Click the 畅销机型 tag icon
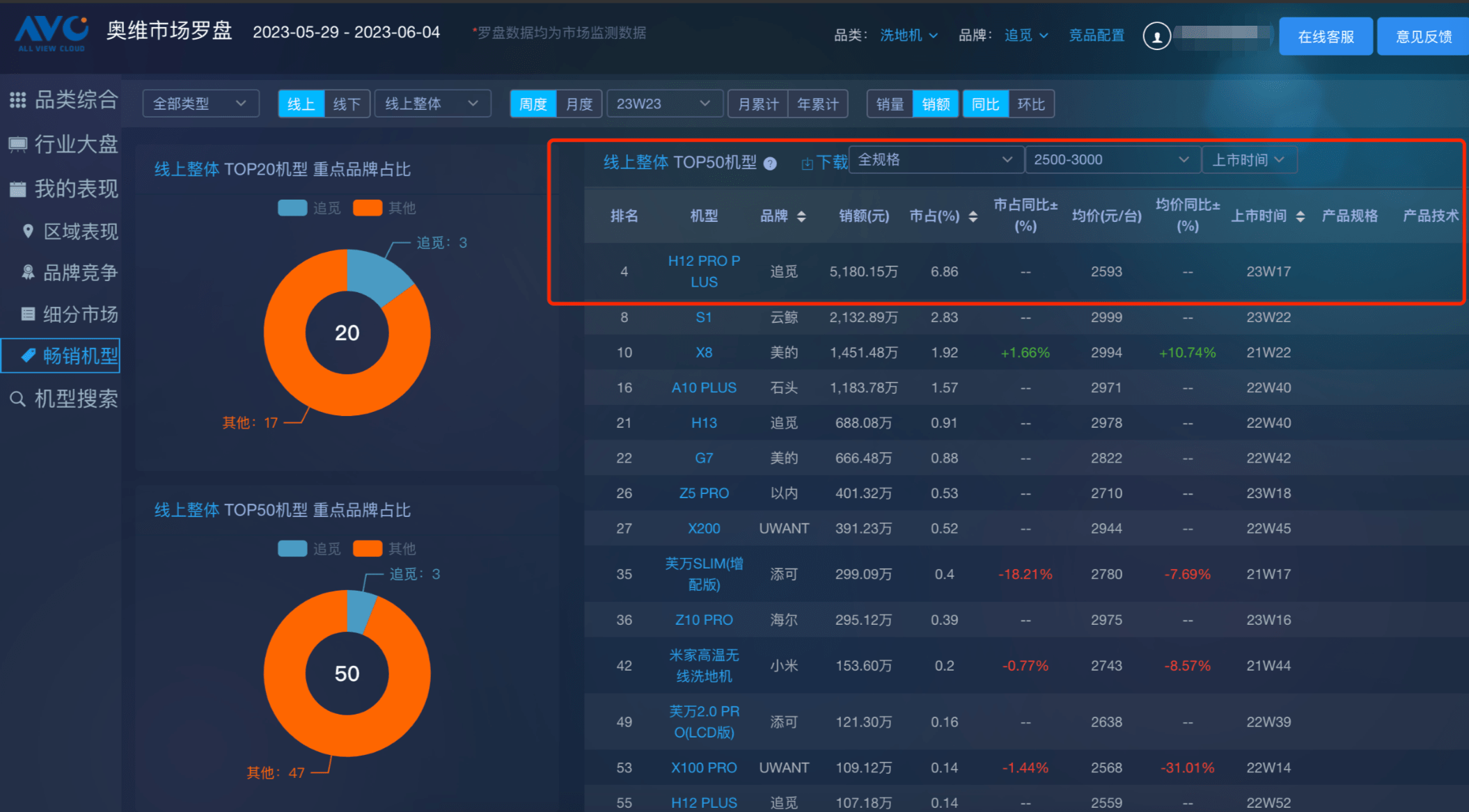This screenshot has height=812, width=1469. pos(28,356)
